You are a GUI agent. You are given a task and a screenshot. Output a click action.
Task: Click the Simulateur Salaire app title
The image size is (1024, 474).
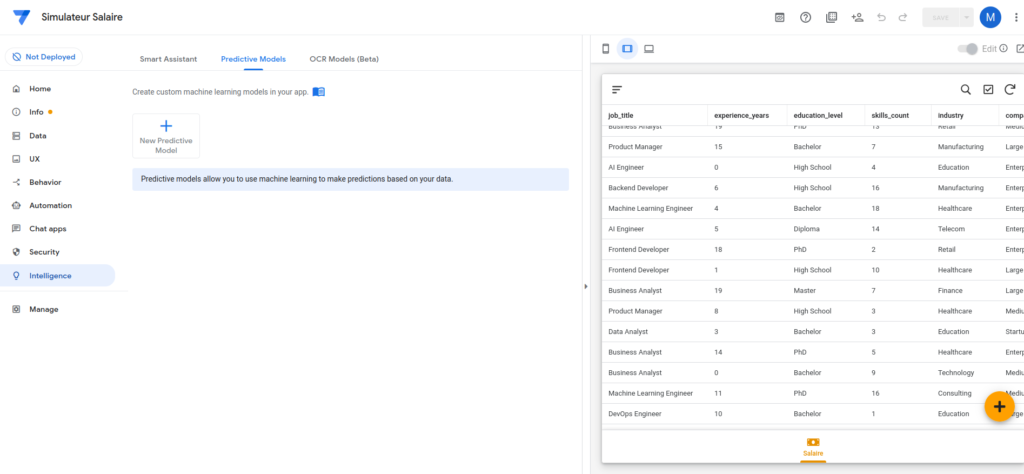click(x=82, y=18)
